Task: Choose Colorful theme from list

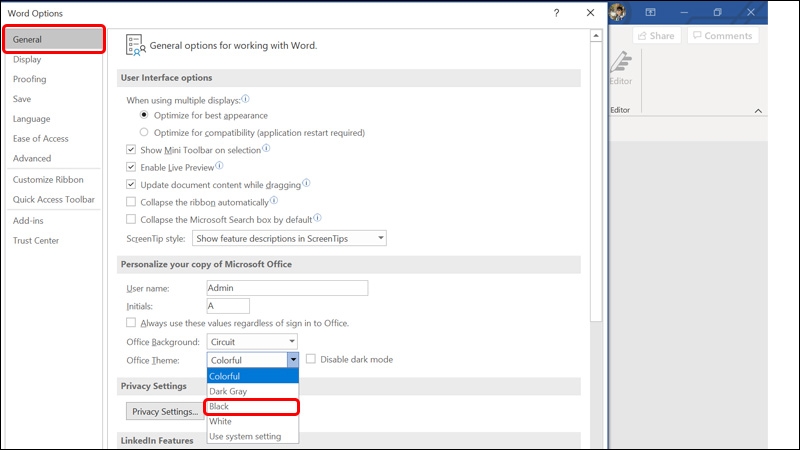Action: coord(253,376)
